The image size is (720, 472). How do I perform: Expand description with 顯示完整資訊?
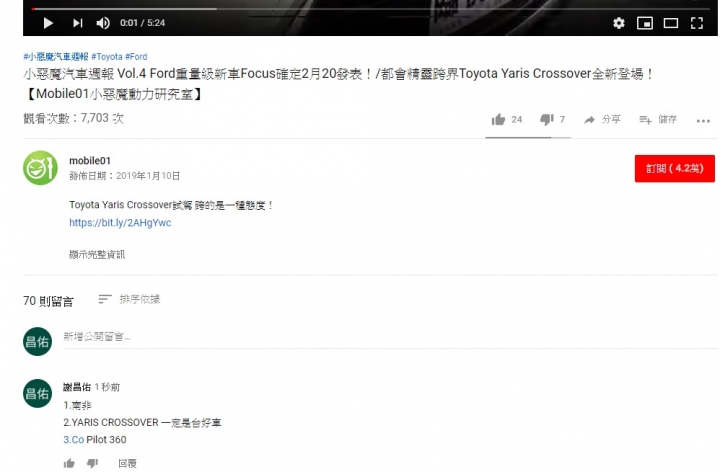[97, 254]
